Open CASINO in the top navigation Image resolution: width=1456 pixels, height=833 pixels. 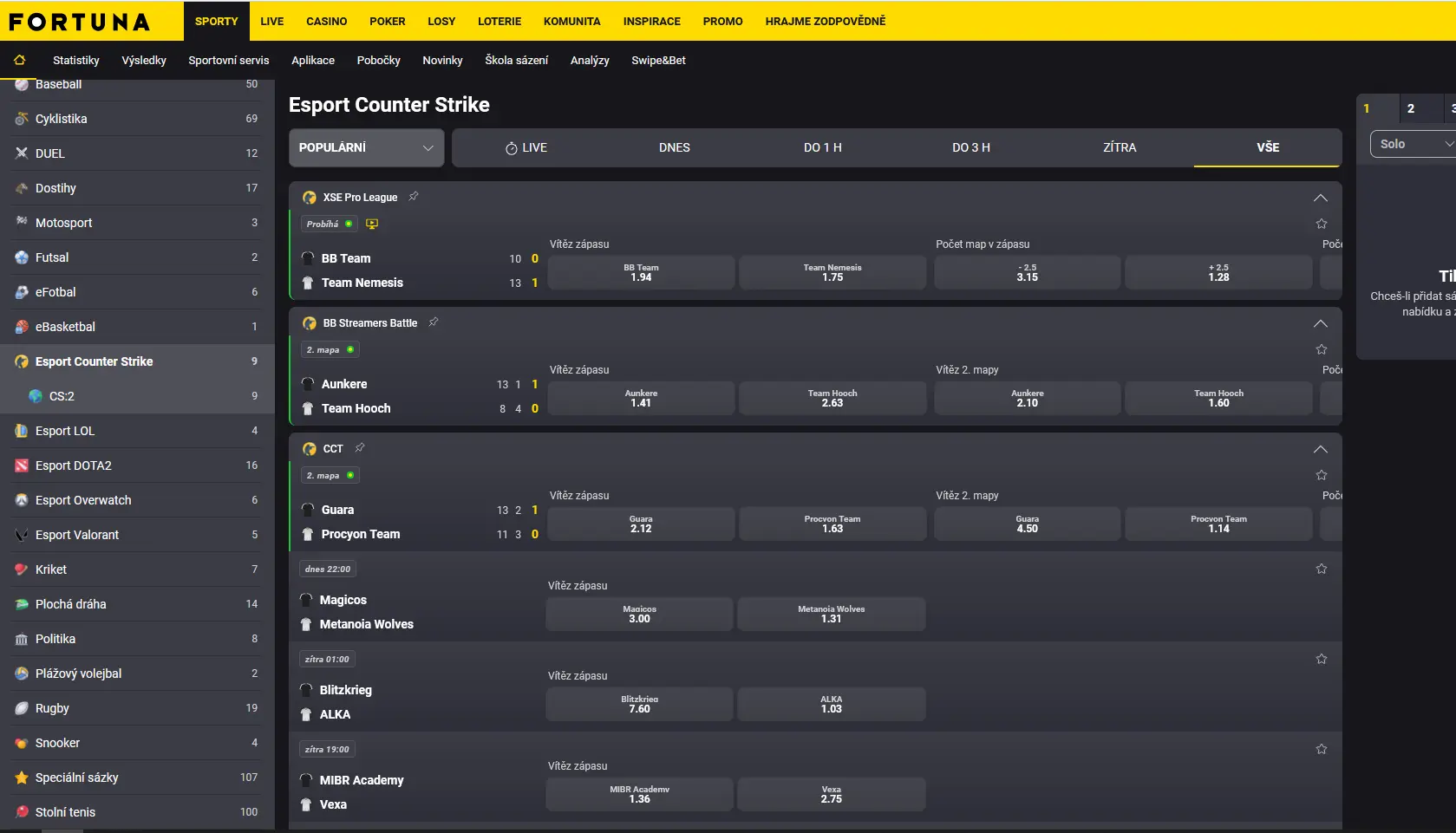tap(327, 21)
